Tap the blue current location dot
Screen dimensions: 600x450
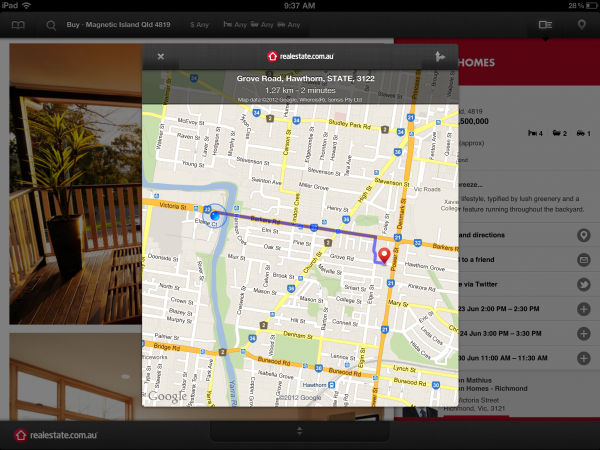point(215,215)
